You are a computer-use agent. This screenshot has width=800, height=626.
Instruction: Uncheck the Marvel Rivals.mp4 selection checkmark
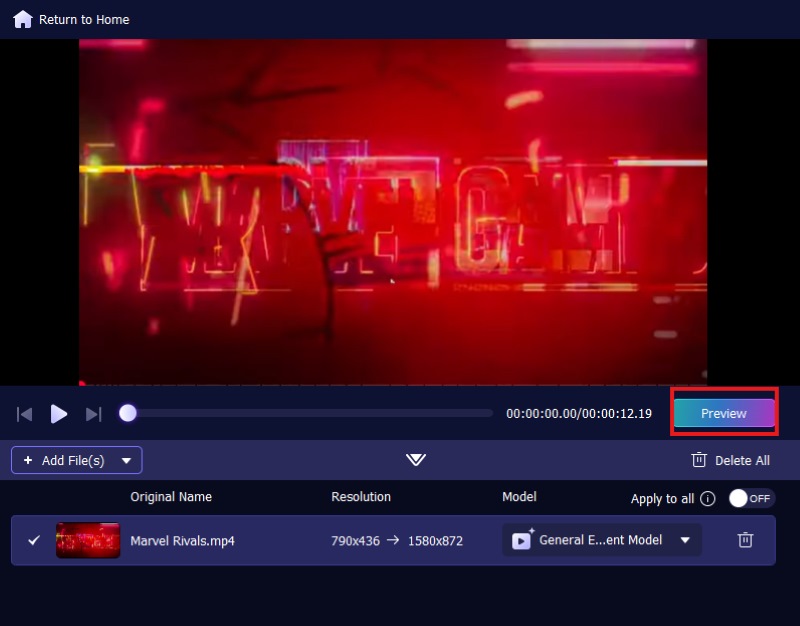point(32,540)
